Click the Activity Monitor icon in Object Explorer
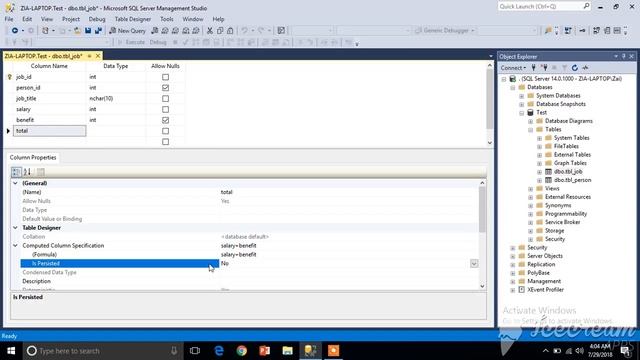Screen dimensions: 640x360 (x=585, y=68)
